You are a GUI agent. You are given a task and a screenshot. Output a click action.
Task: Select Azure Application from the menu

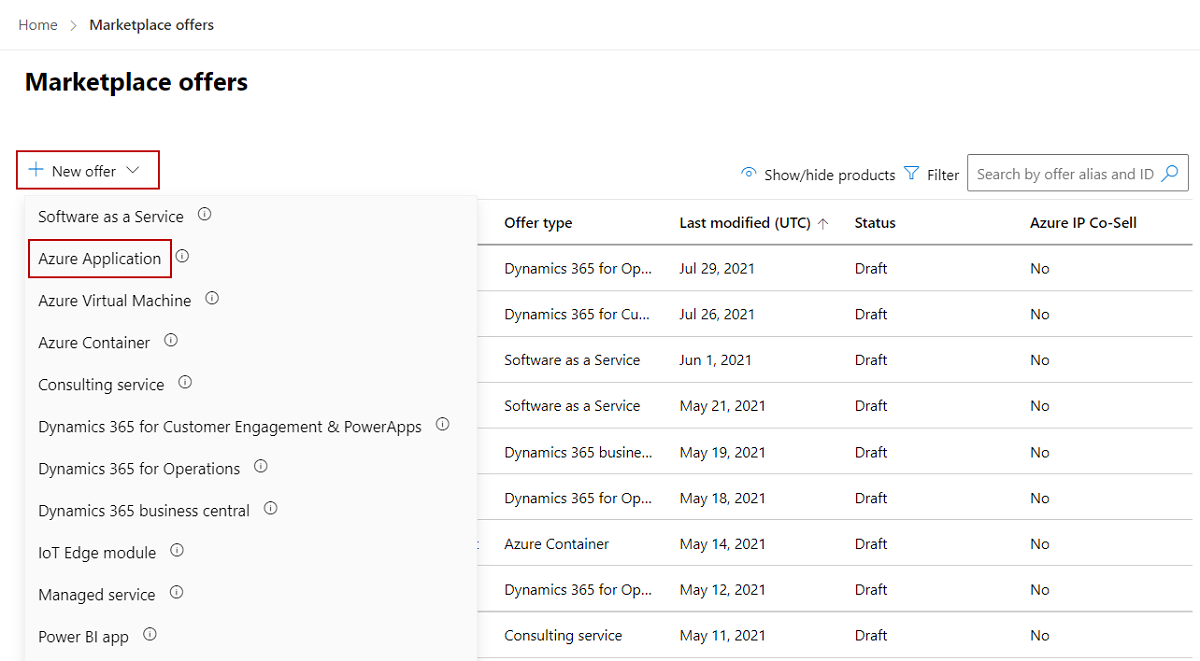point(99,258)
